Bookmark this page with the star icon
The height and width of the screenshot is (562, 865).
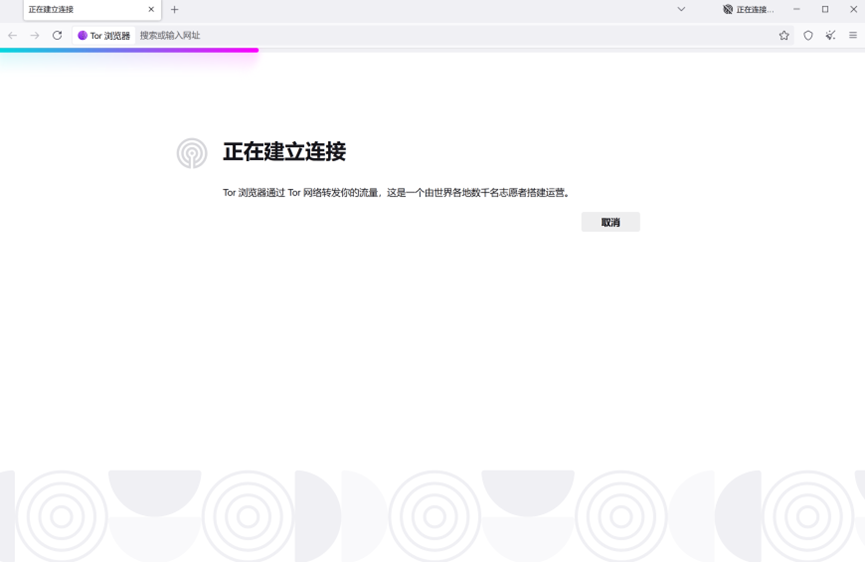pyautogui.click(x=784, y=35)
